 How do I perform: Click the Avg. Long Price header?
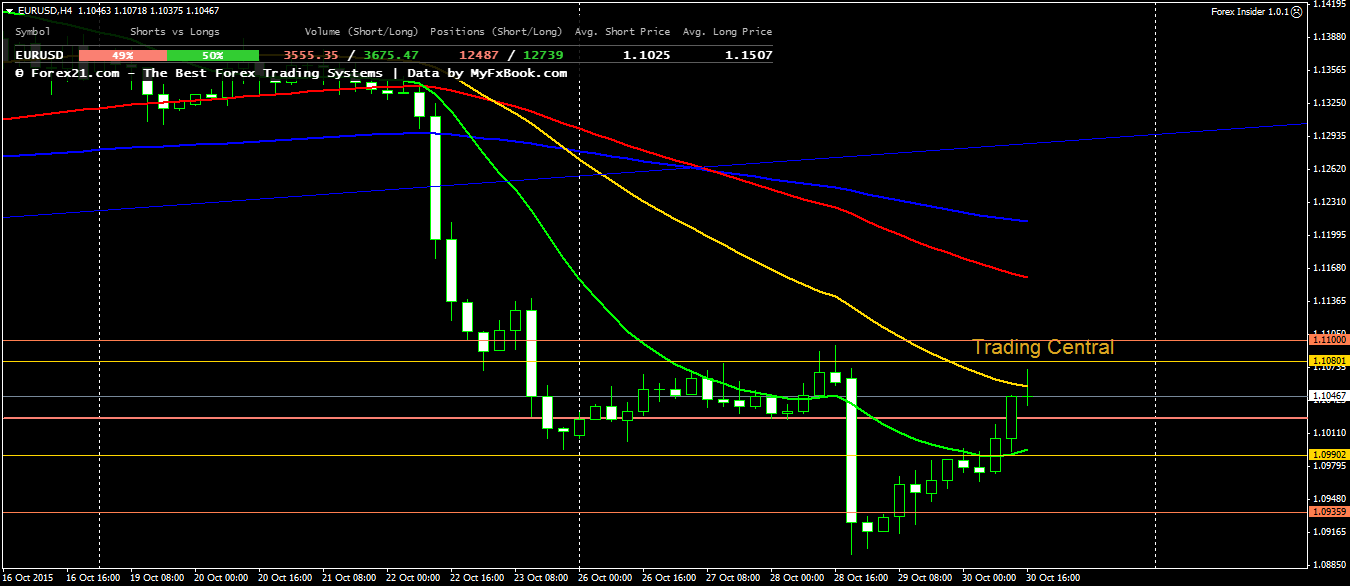pos(728,32)
